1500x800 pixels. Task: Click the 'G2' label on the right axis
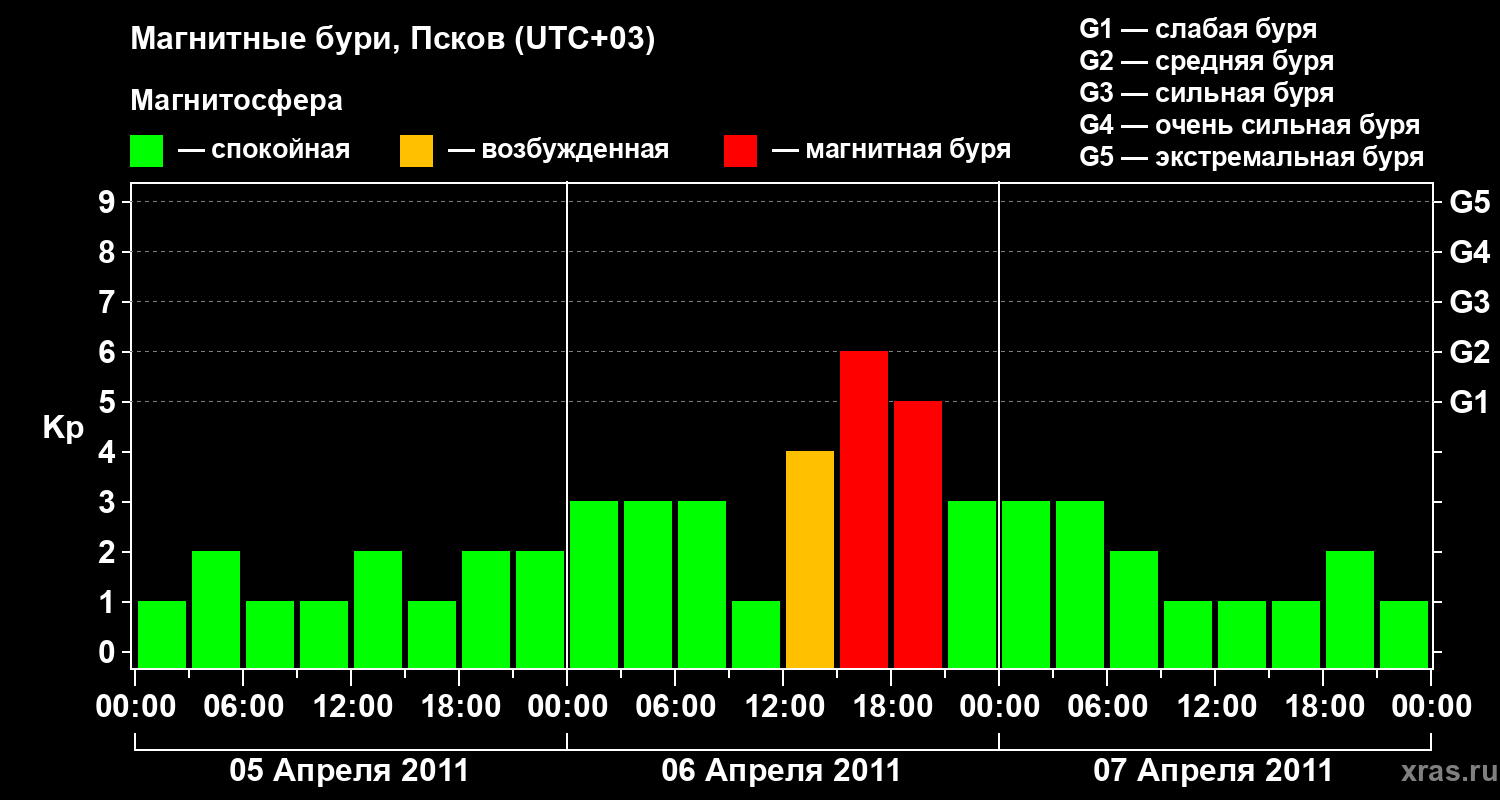pyautogui.click(x=1469, y=352)
